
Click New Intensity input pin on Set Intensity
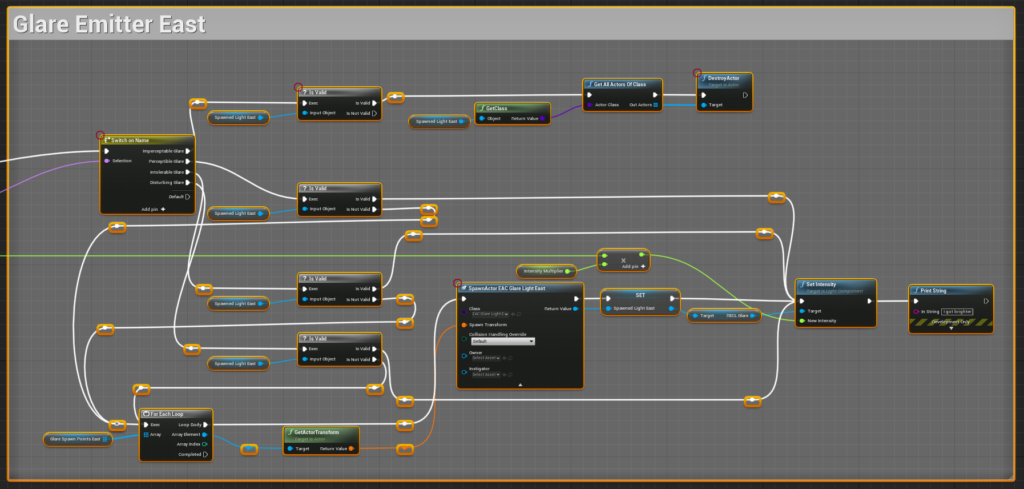pos(802,321)
